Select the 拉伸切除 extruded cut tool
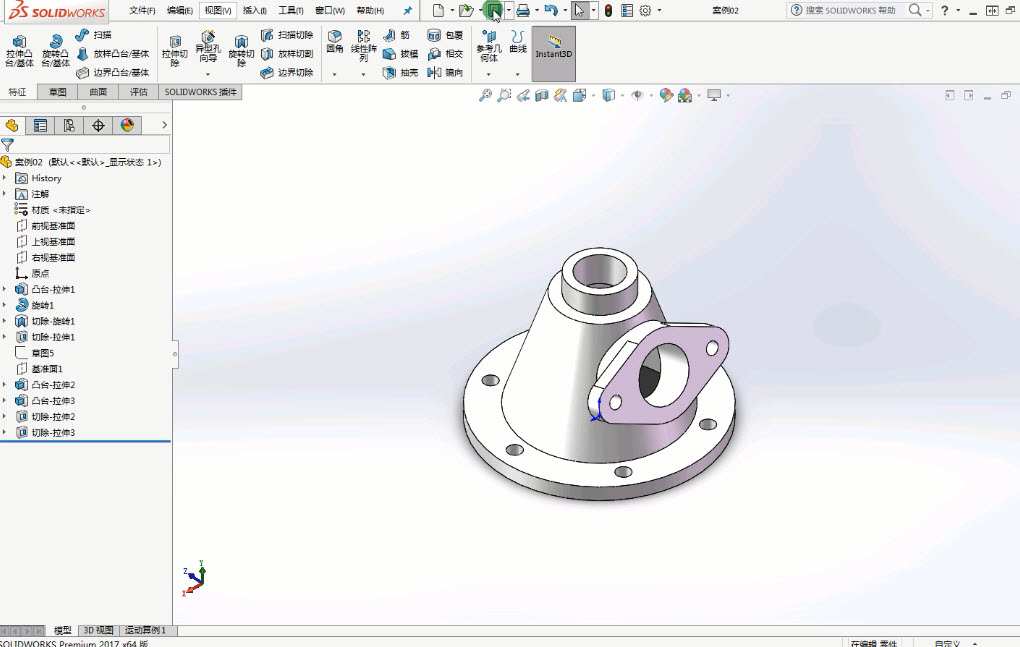Viewport: 1020px width, 647px height. coord(174,51)
